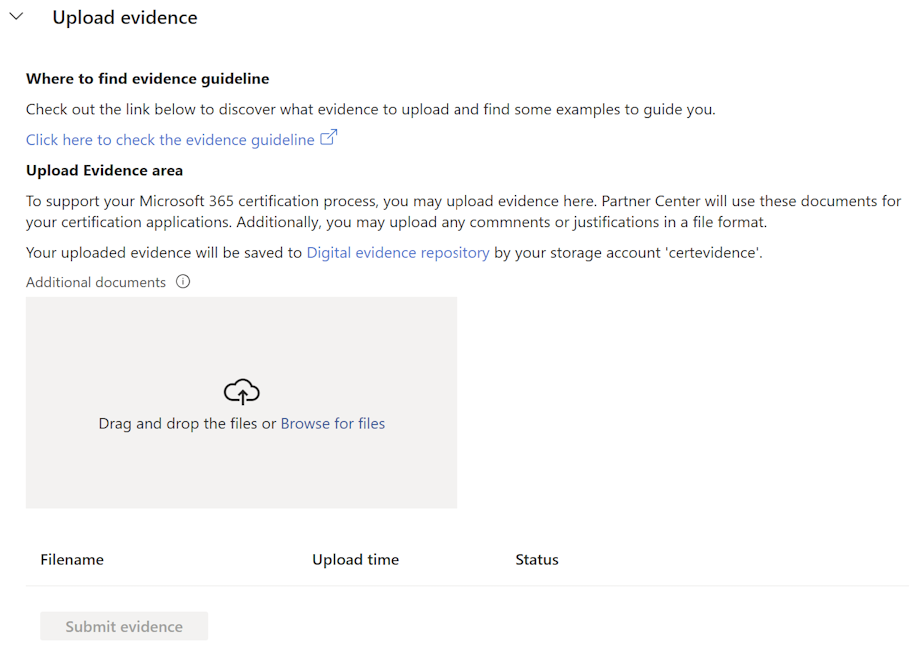Click the Upload evidence section title
This screenshot has height=653, width=918.
[x=125, y=18]
